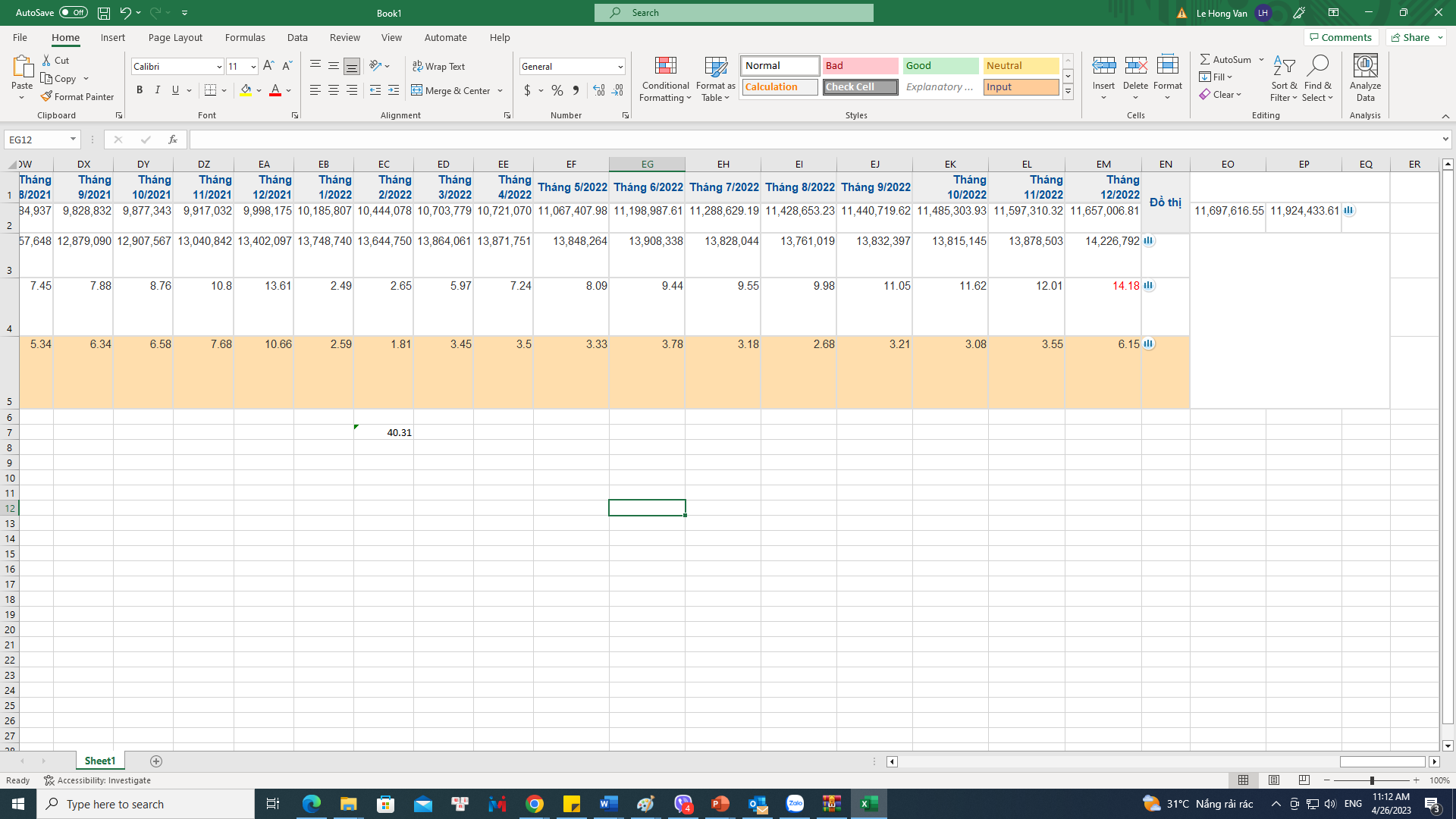The image size is (1456, 819).
Task: Open Conditional Formatting menu
Action: click(x=665, y=79)
